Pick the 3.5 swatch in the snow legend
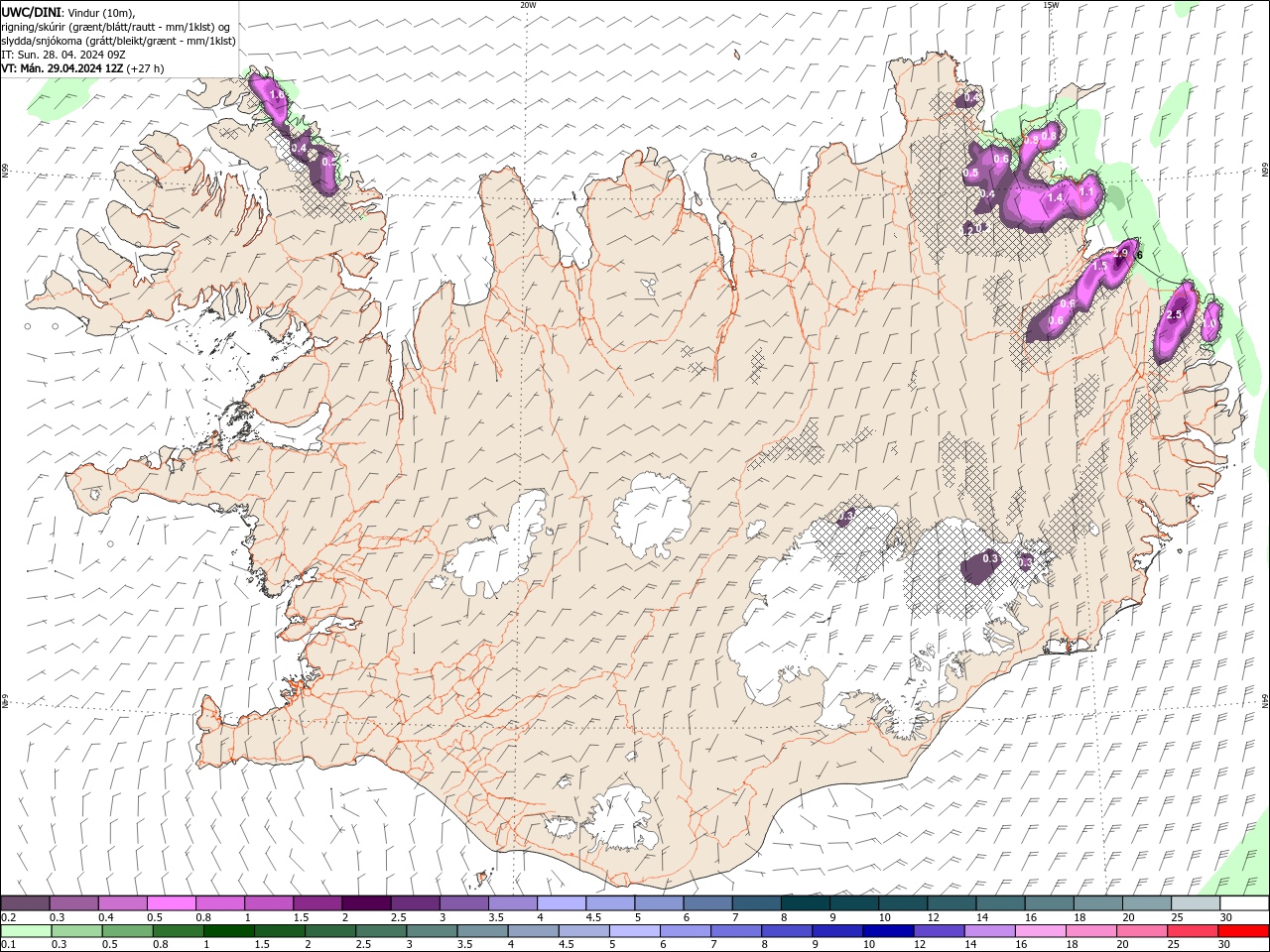The height and width of the screenshot is (952, 1270). click(513, 902)
